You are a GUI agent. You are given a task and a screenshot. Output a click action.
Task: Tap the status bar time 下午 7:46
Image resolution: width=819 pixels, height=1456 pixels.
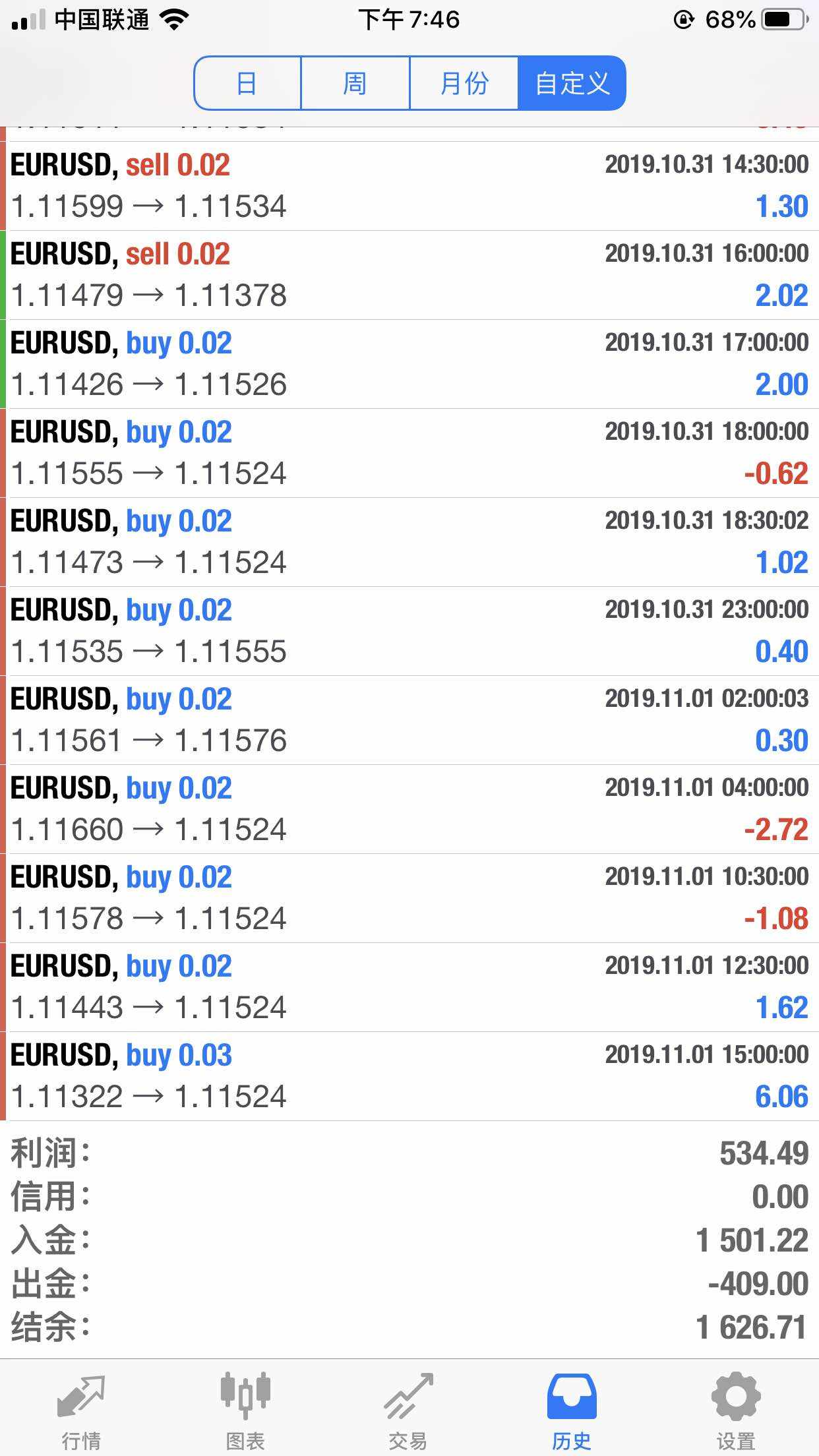[409, 20]
